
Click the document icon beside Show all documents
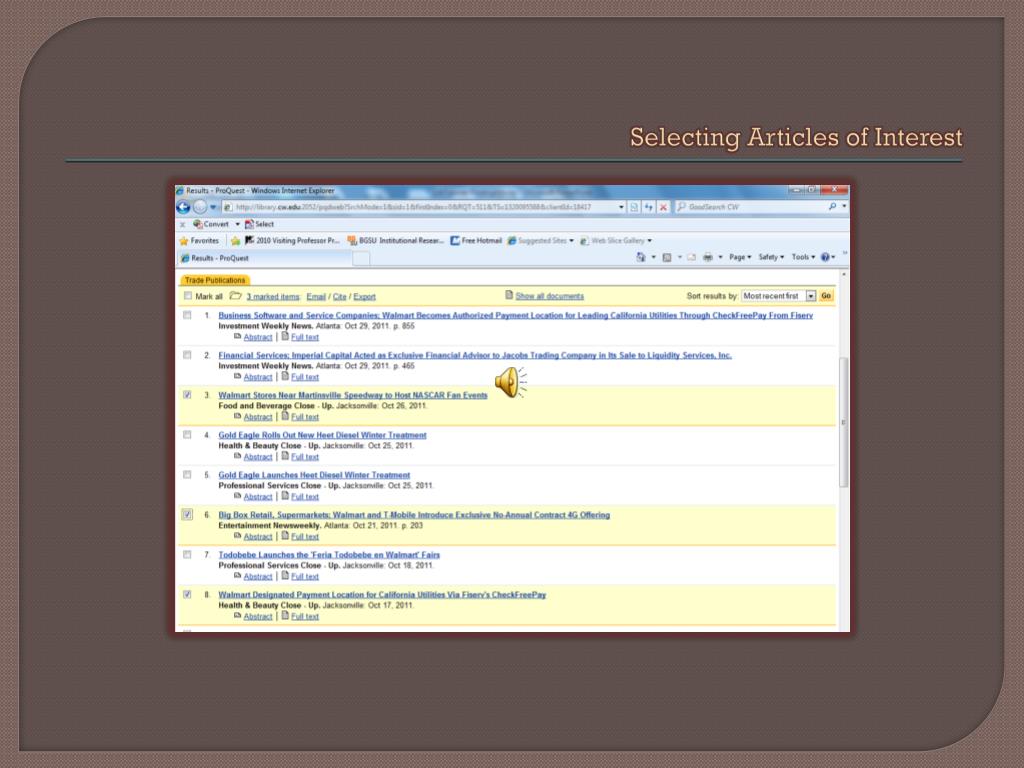pos(509,295)
